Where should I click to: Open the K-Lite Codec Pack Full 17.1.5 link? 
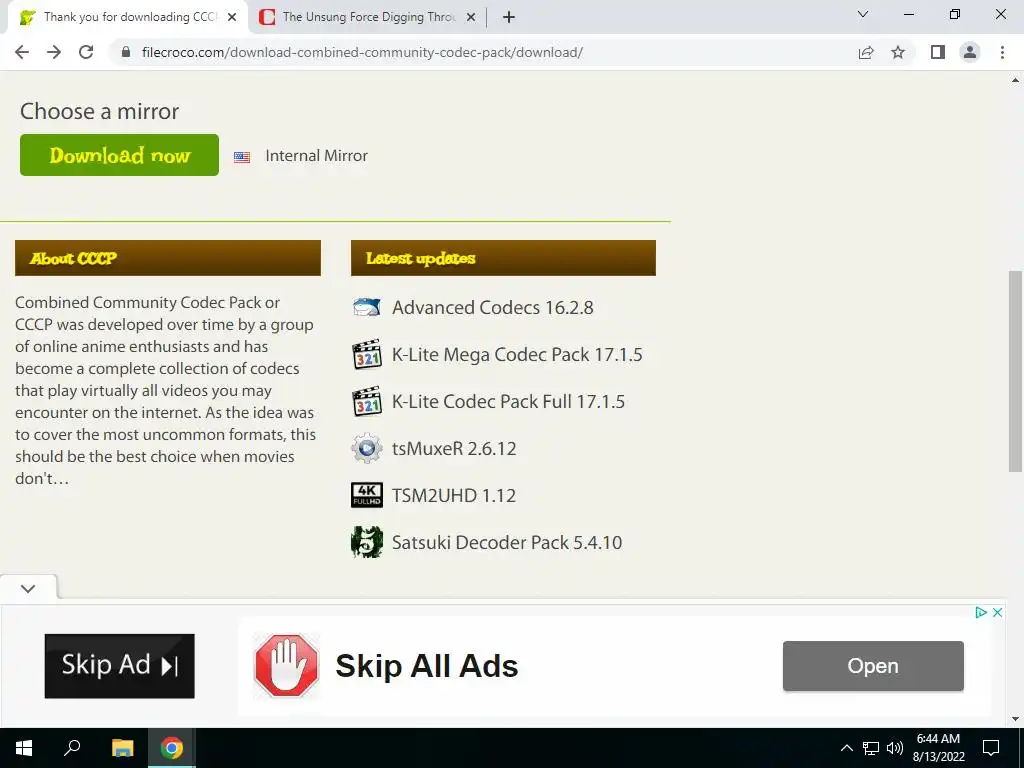tap(508, 402)
